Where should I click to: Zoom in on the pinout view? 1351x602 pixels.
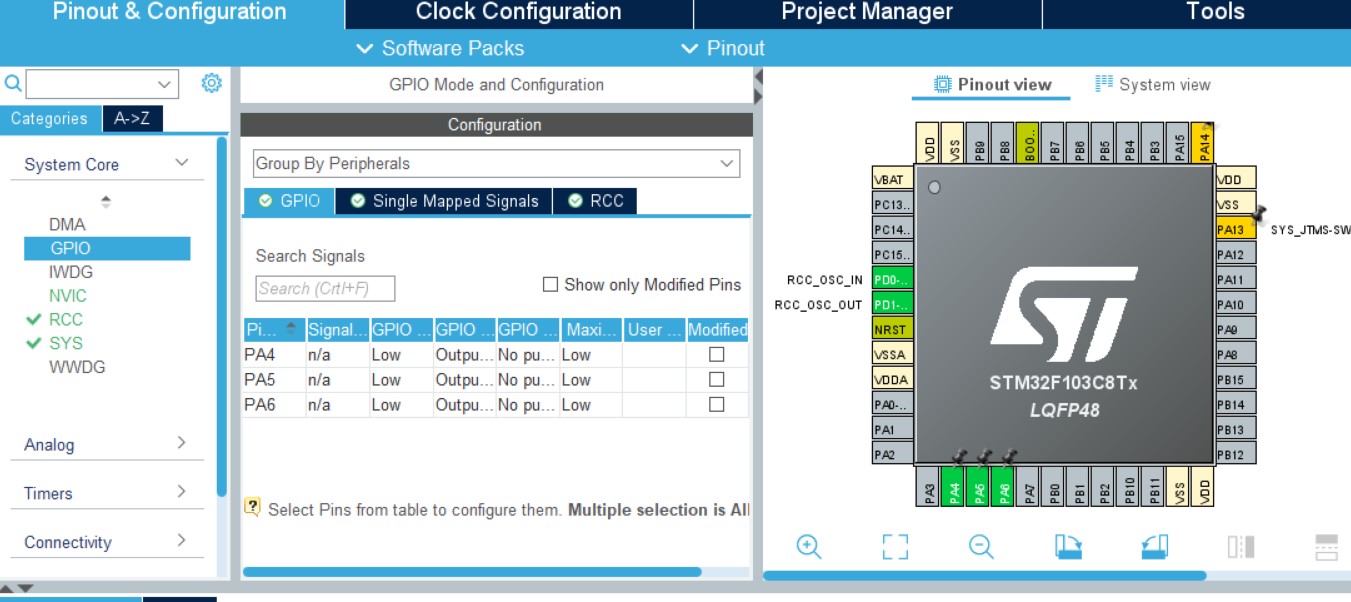pos(810,546)
